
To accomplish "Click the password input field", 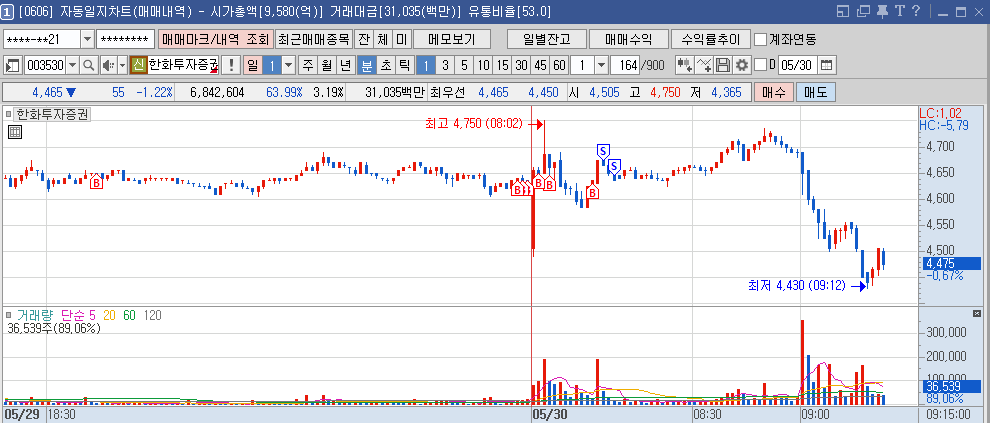I will coord(126,39).
